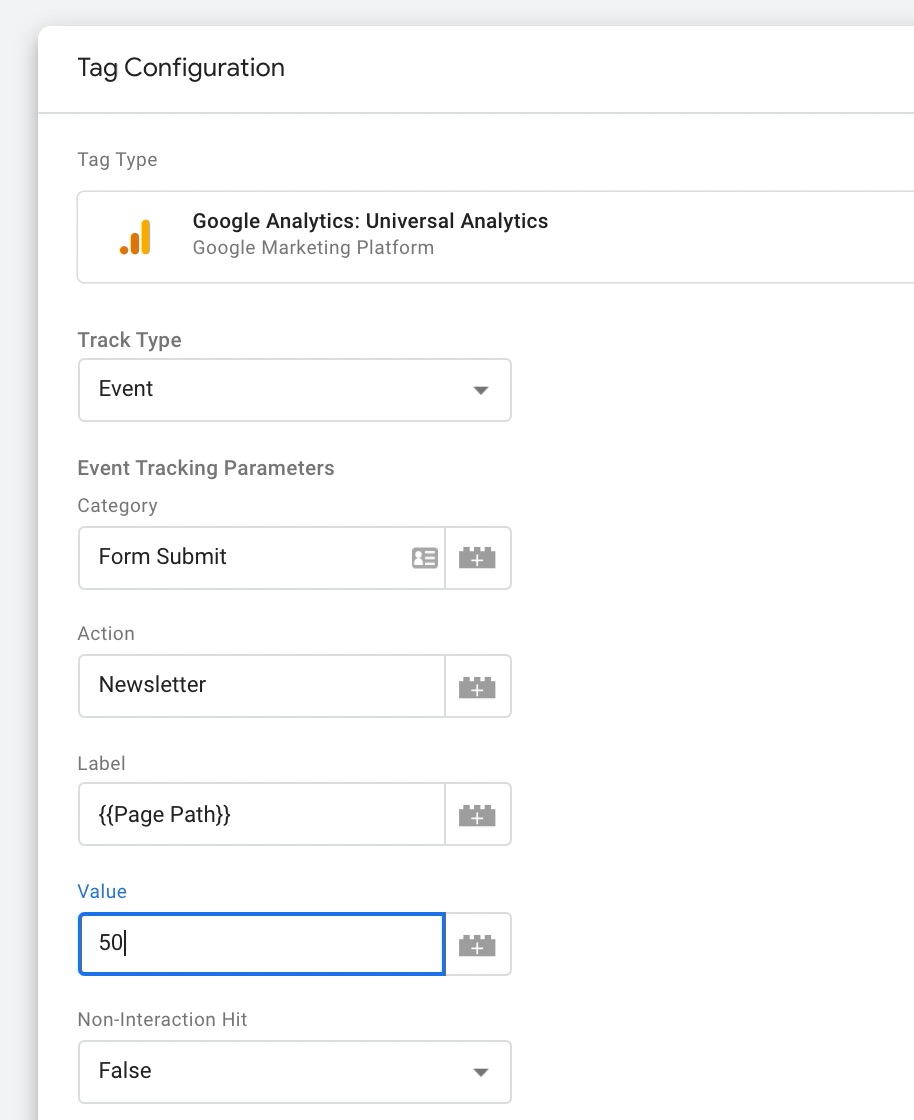Click the blue Value field label

coord(102,891)
